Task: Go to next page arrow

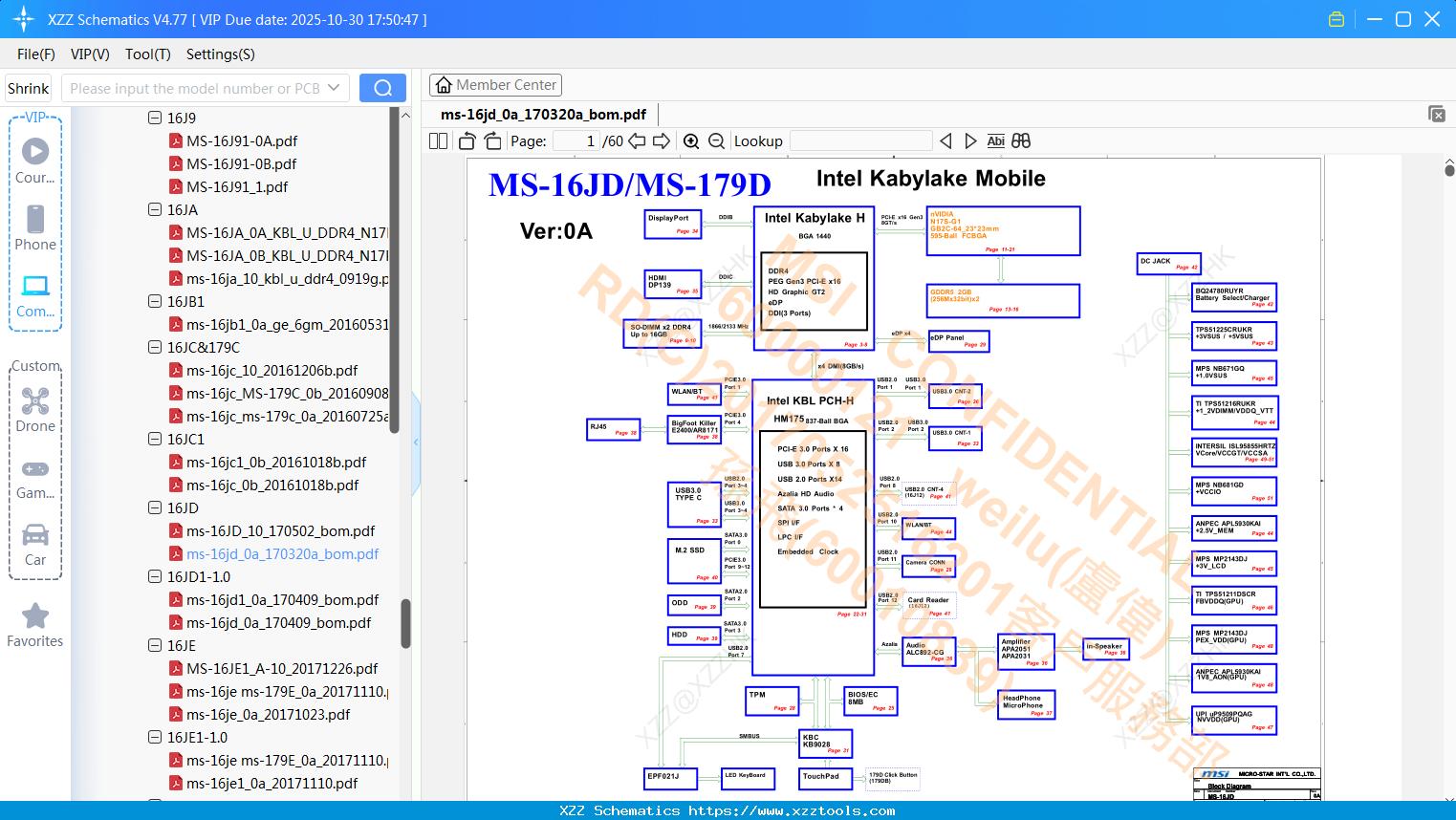Action: coord(662,141)
